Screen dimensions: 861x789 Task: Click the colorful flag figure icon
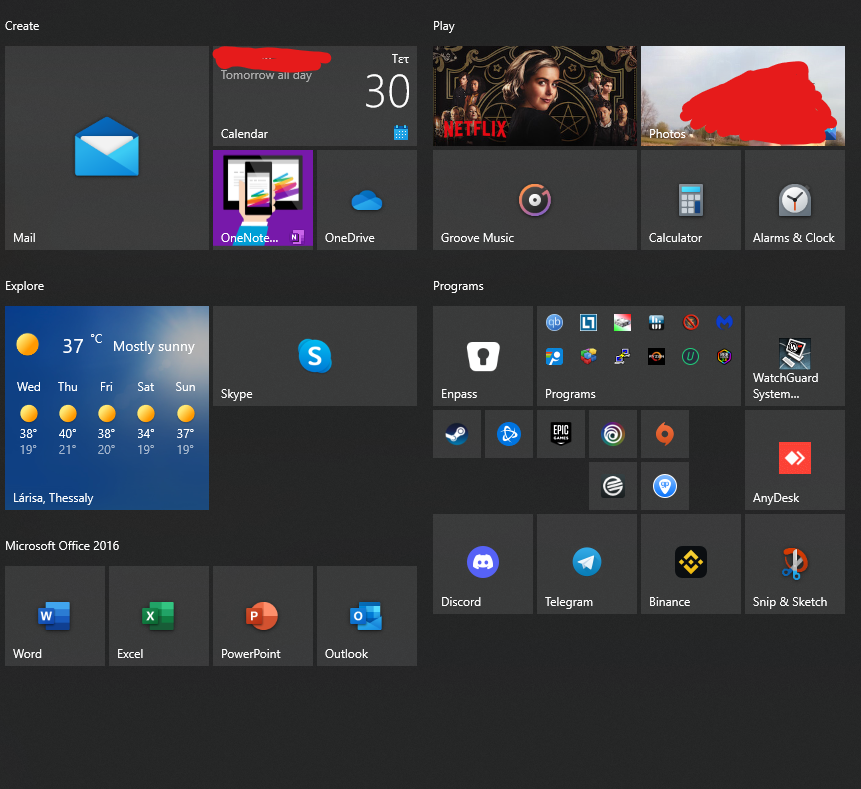point(554,356)
